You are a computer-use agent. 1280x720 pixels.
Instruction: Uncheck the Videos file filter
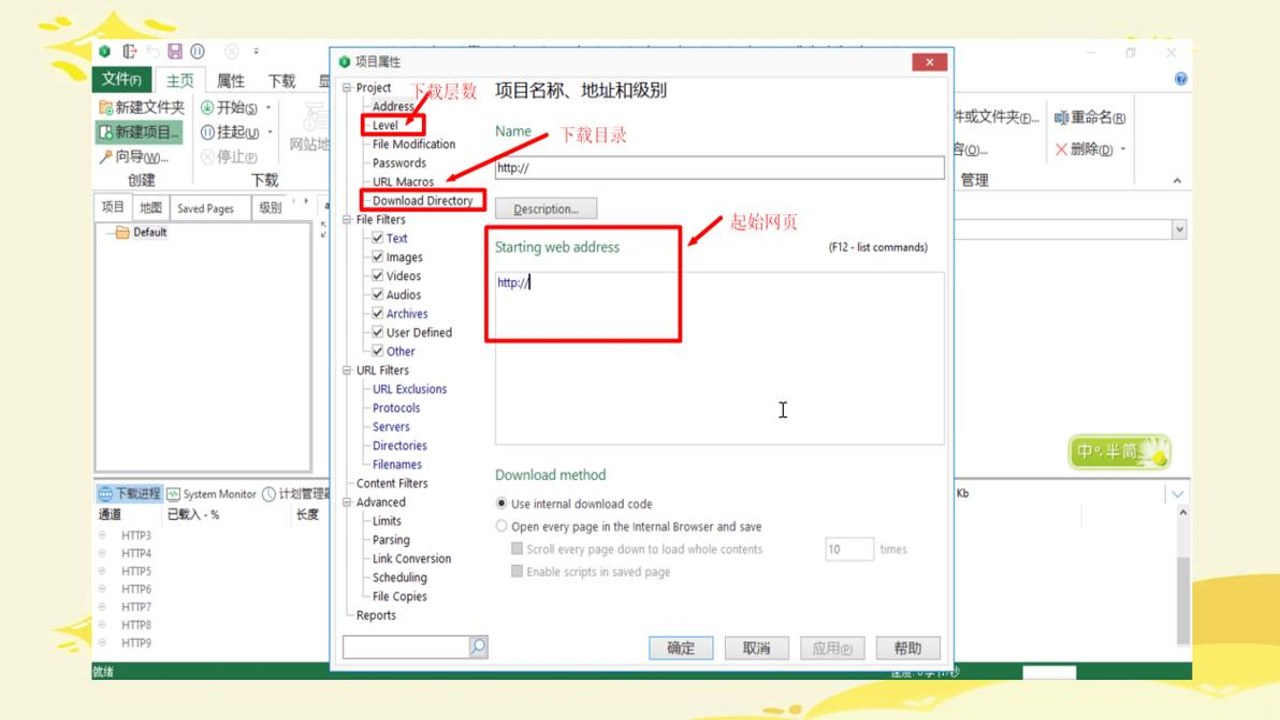pyautogui.click(x=377, y=276)
